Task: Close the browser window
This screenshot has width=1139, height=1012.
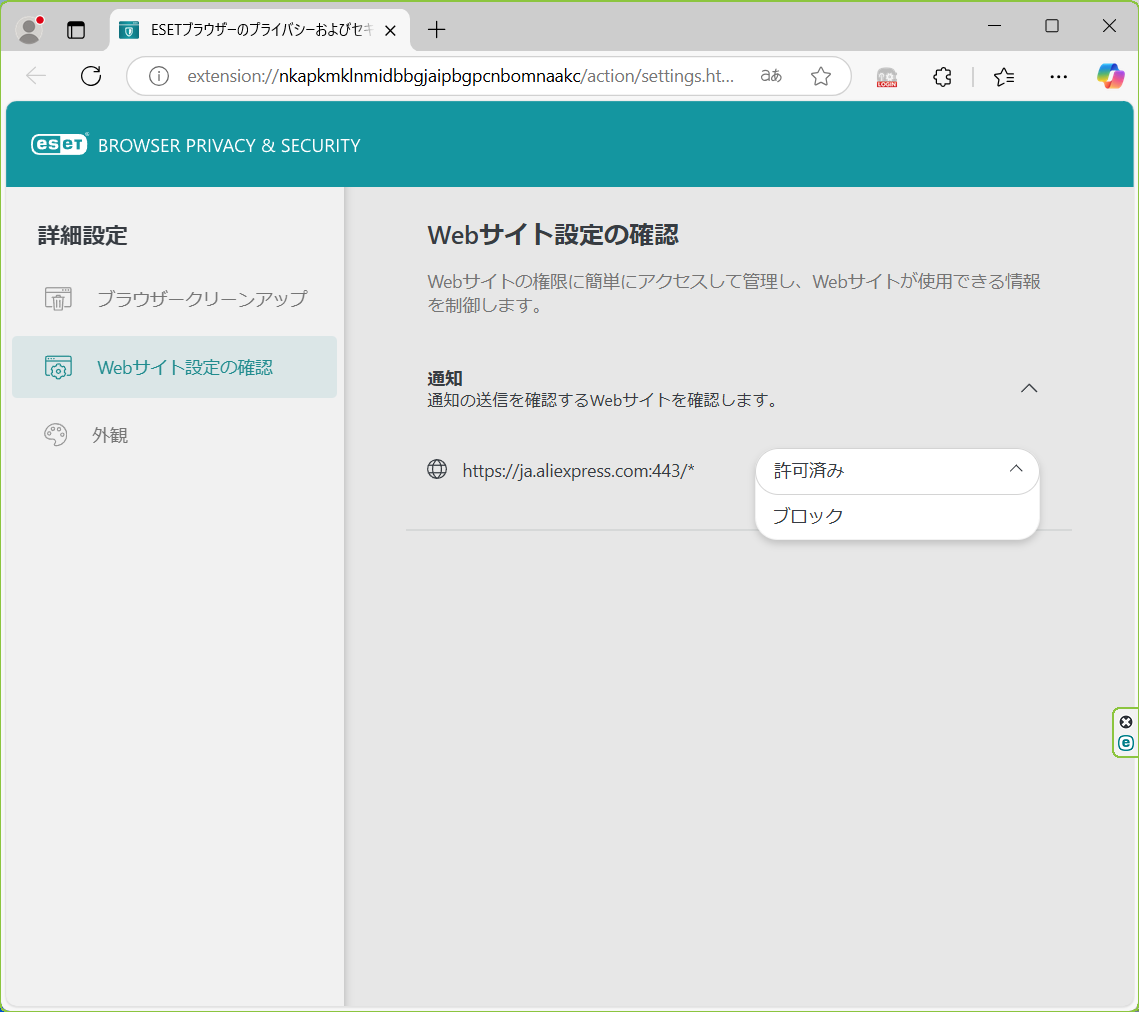Action: [x=1108, y=26]
